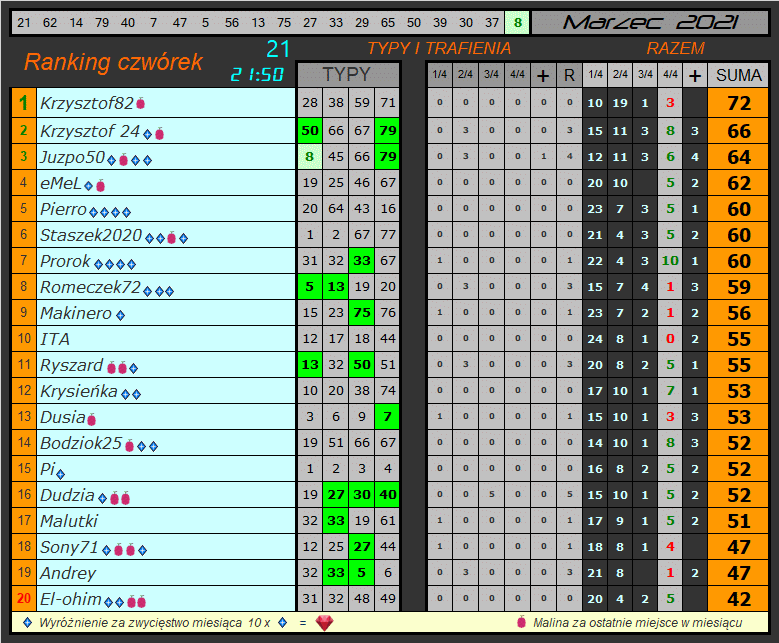Viewport: 779px width, 643px height.
Task: Click the 'Wyróżnienie za zwycięstwo miesiąca' legend text
Action: [140, 623]
